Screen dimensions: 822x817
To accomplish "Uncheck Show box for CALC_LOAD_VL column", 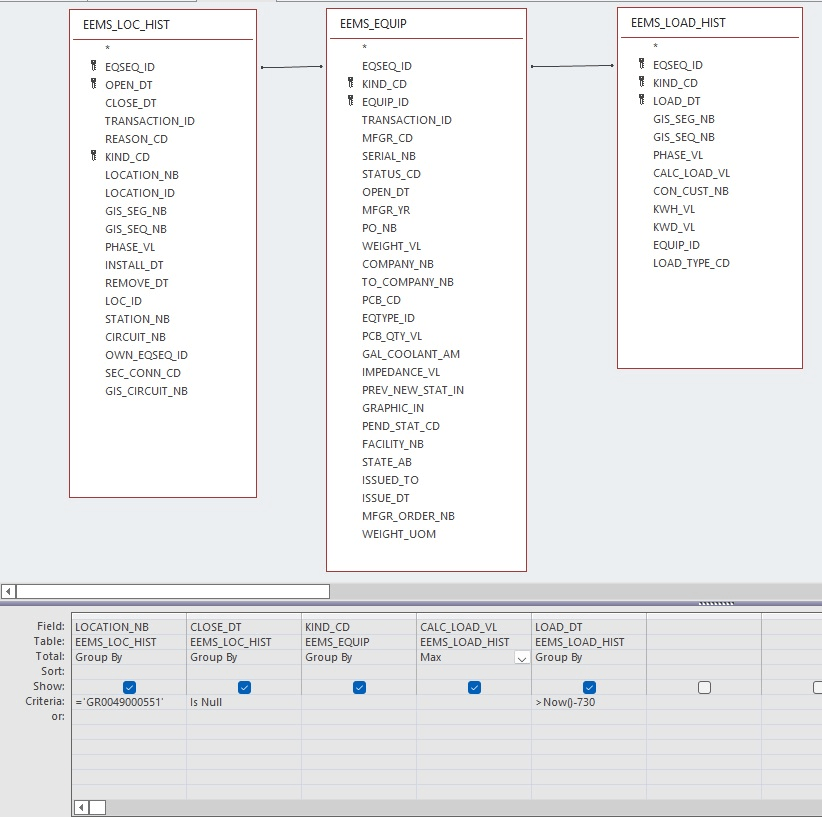I will (x=474, y=687).
